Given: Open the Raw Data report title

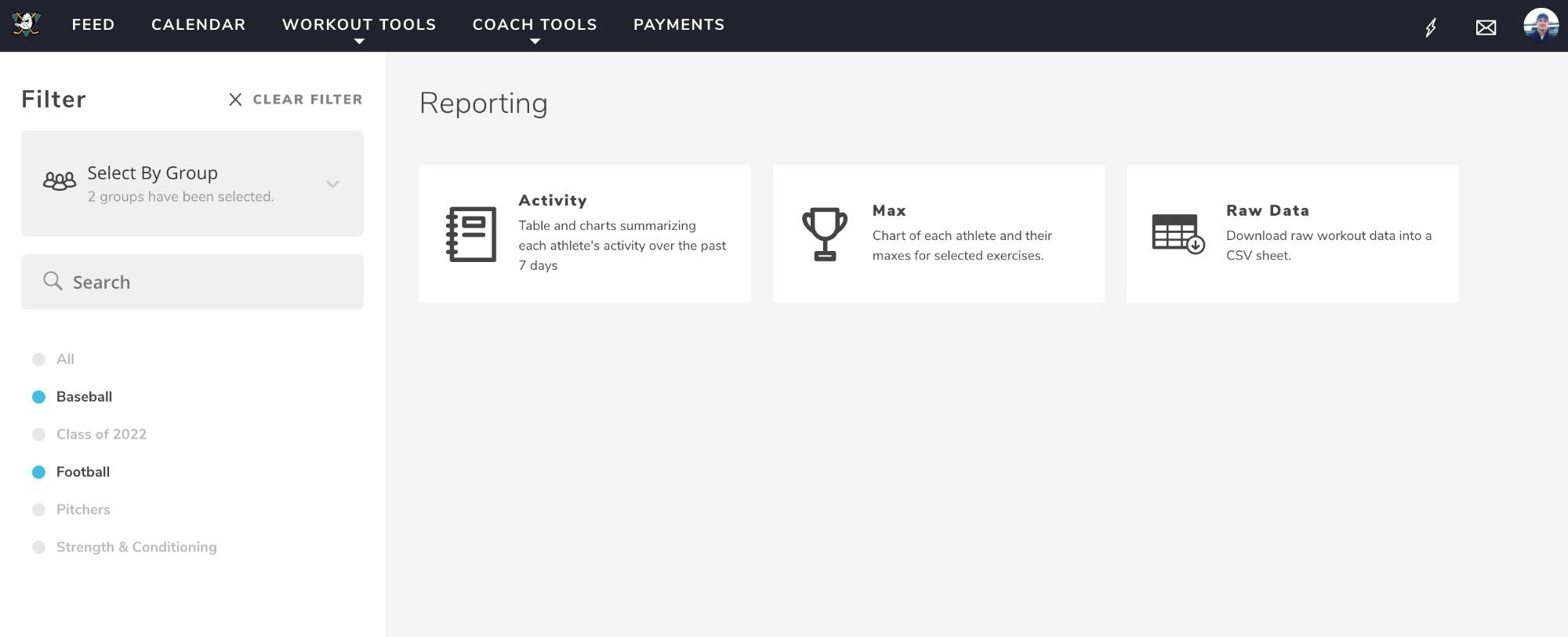Looking at the screenshot, I should click(1268, 211).
